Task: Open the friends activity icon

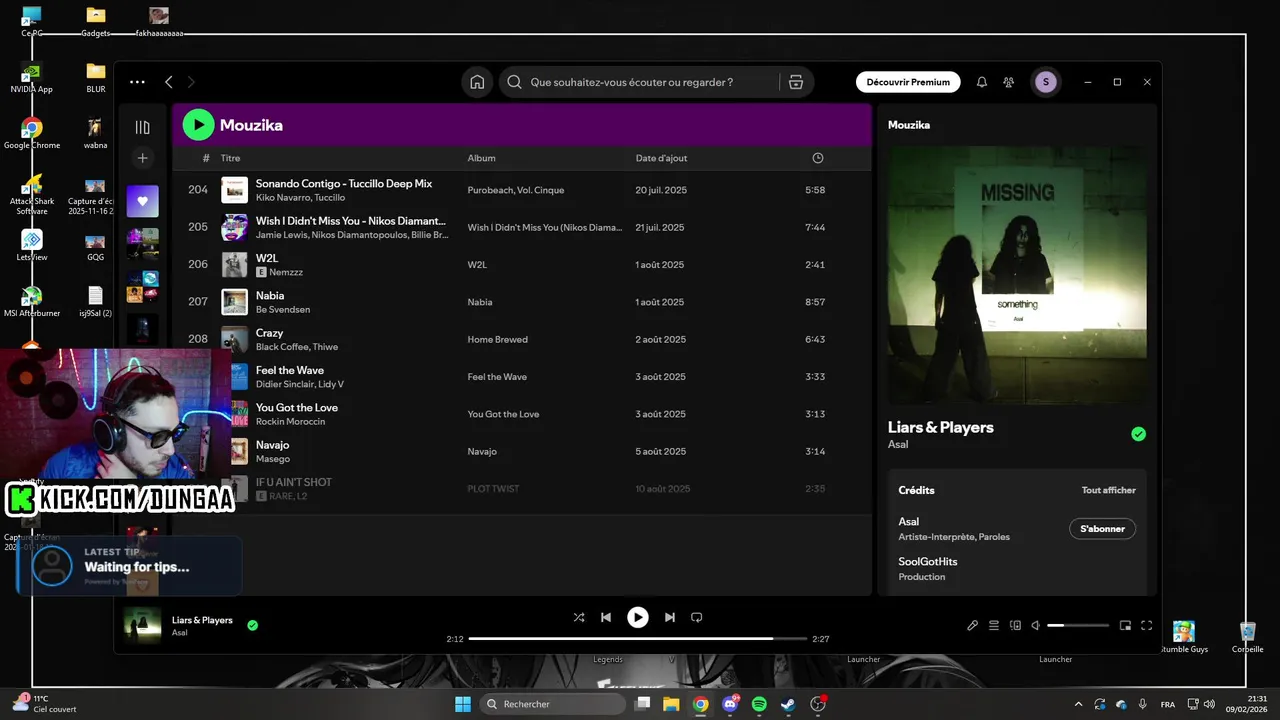Action: pyautogui.click(x=1009, y=82)
